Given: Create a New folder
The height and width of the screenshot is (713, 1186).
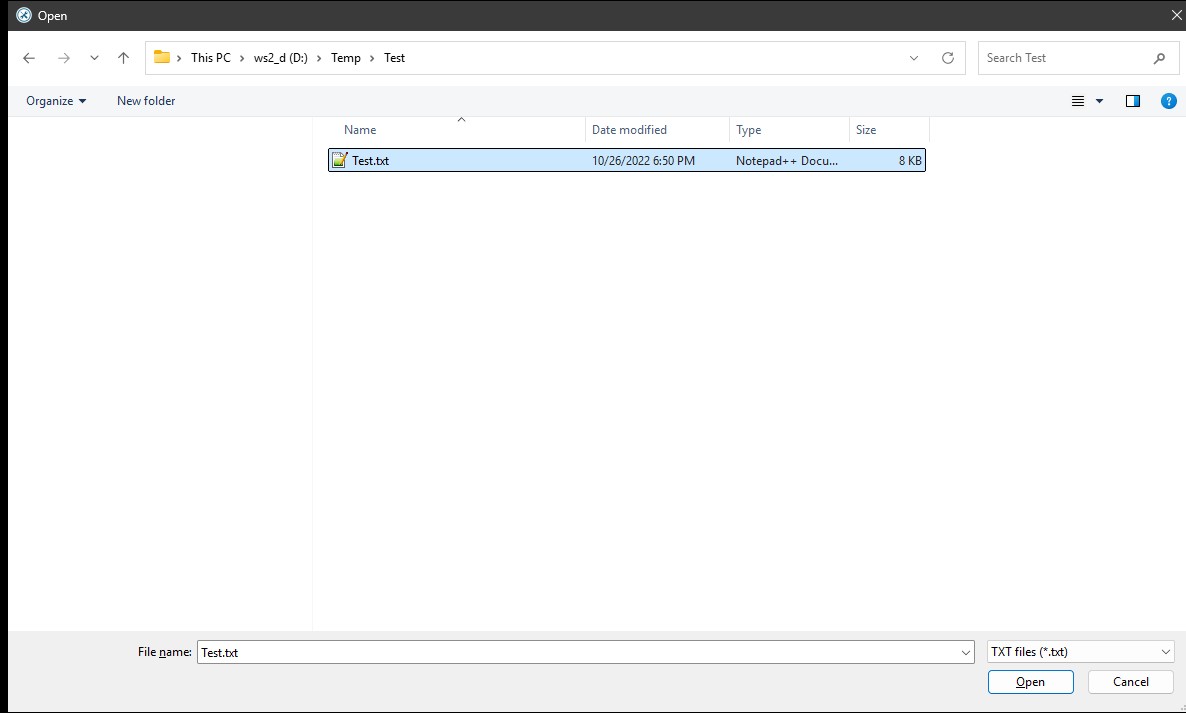Looking at the screenshot, I should click(x=146, y=101).
